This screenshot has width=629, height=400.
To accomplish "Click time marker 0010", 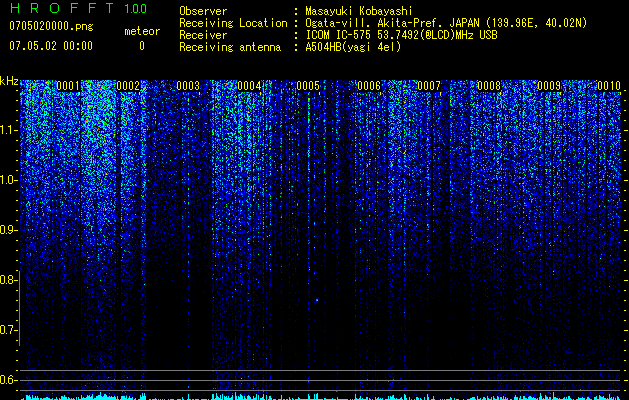I will (x=609, y=86).
